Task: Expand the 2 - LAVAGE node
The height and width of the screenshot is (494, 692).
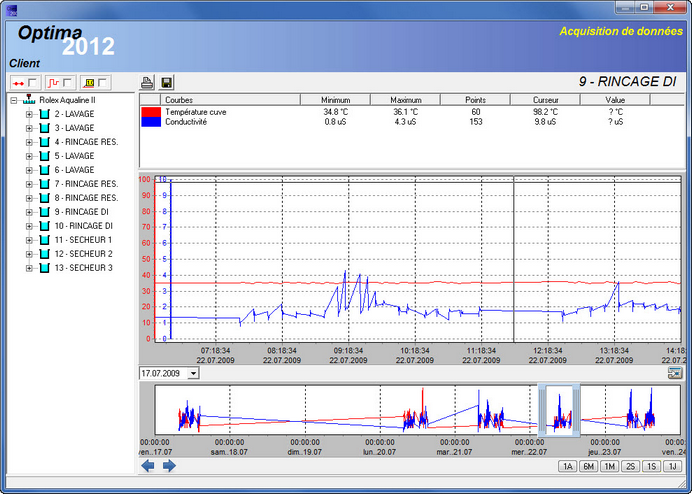Action: point(29,114)
